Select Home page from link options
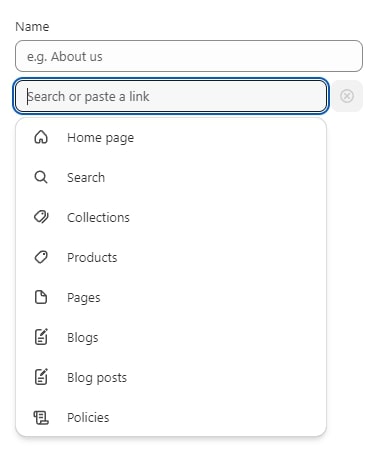This screenshot has width=376, height=464. 171,137
